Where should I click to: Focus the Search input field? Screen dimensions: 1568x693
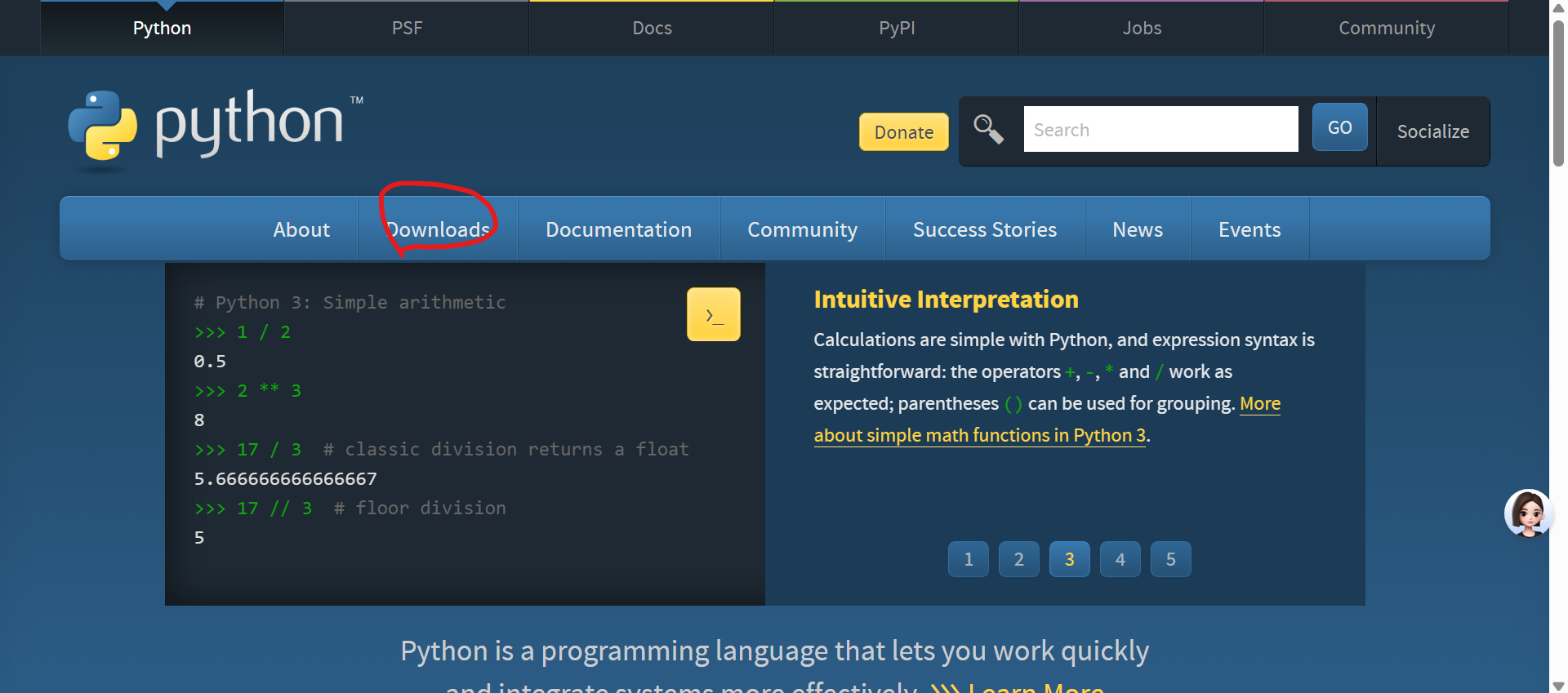coord(1160,129)
